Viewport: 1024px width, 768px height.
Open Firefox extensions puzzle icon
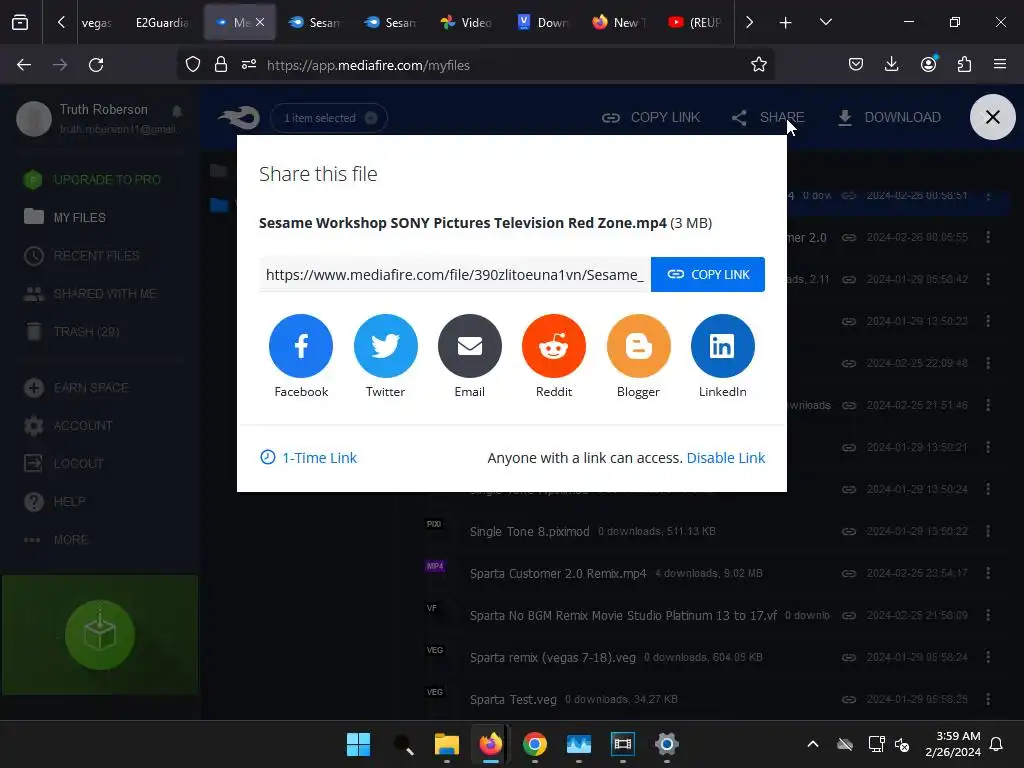964,64
